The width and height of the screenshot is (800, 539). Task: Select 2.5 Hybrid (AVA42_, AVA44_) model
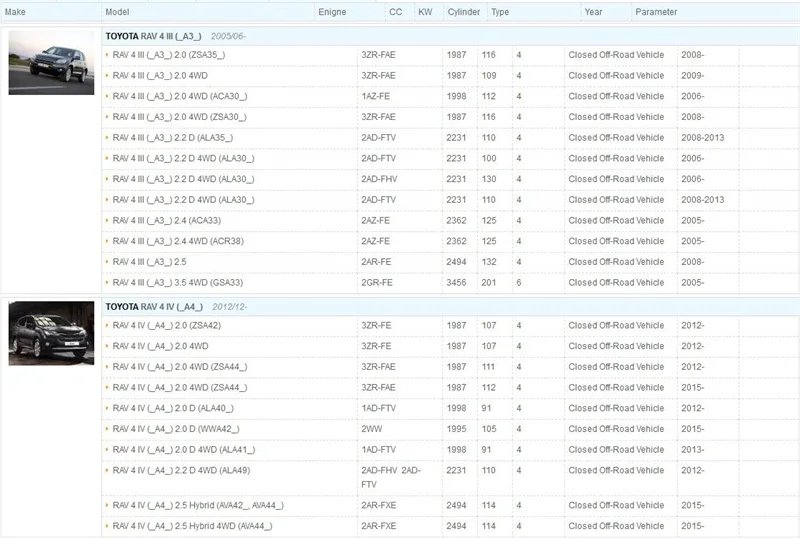coord(198,505)
